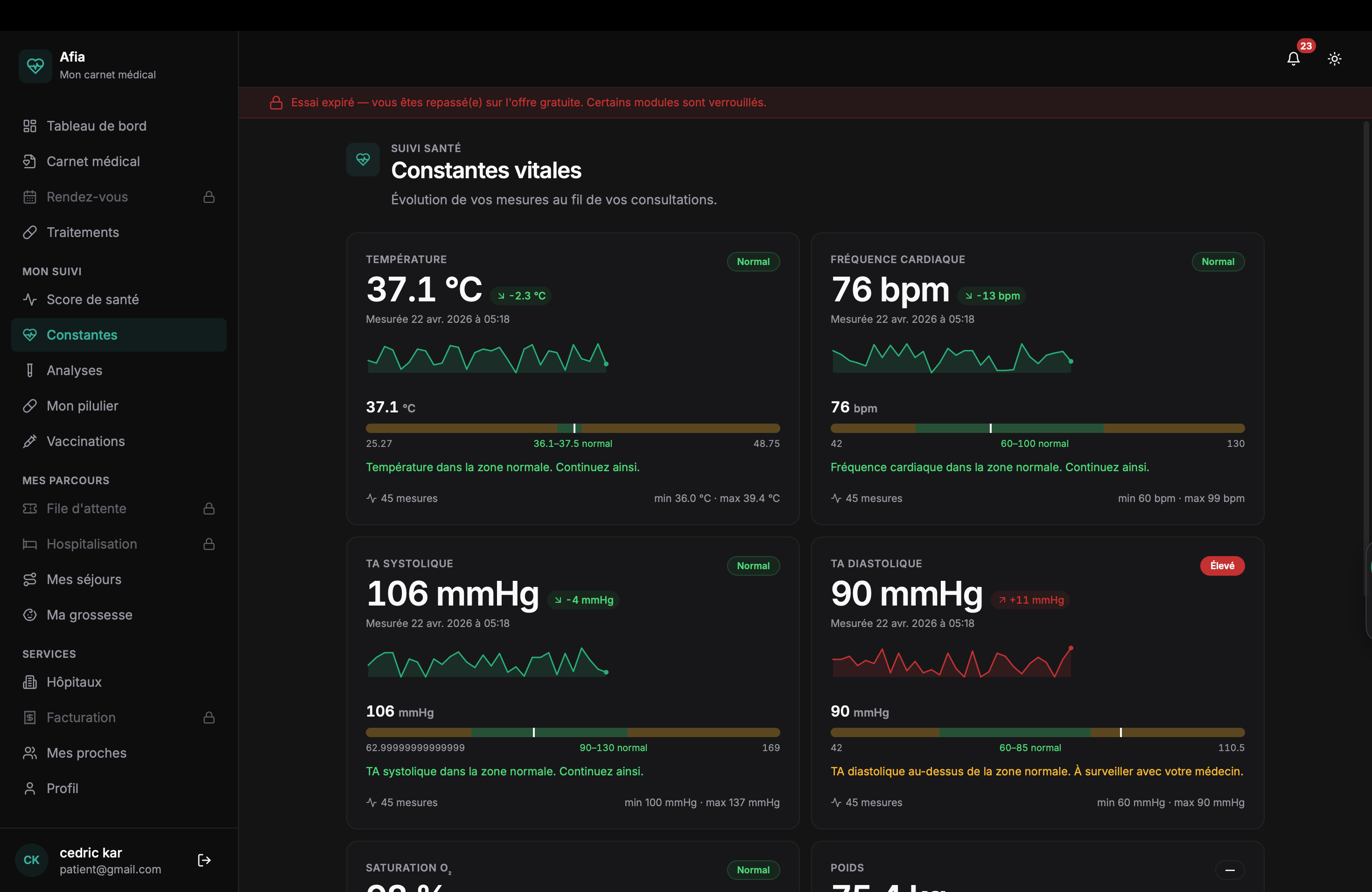Click the +11 mmHg trend chip
This screenshot has height=892, width=1372.
point(1030,600)
